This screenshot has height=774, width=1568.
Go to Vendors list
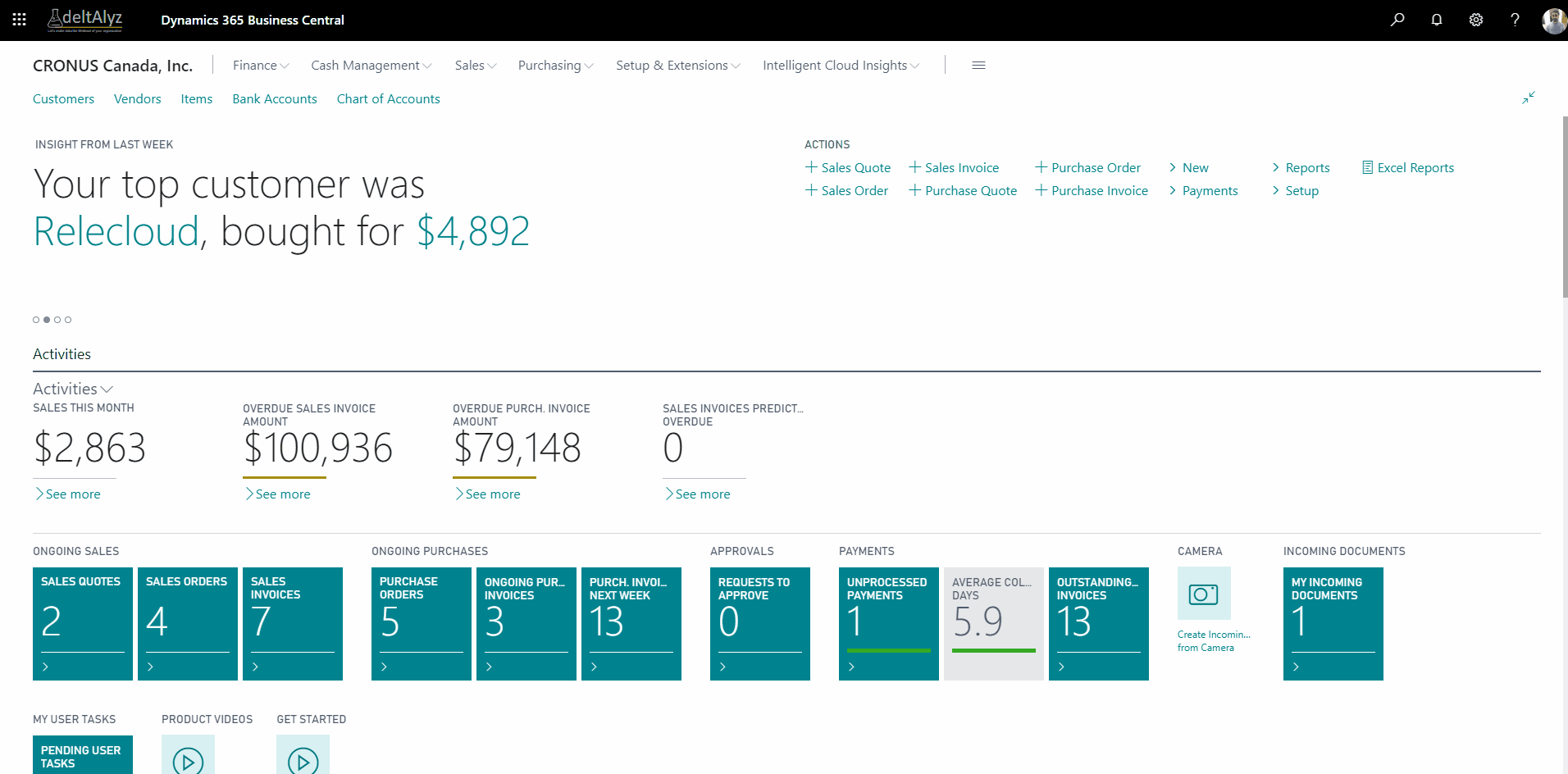[x=137, y=99]
